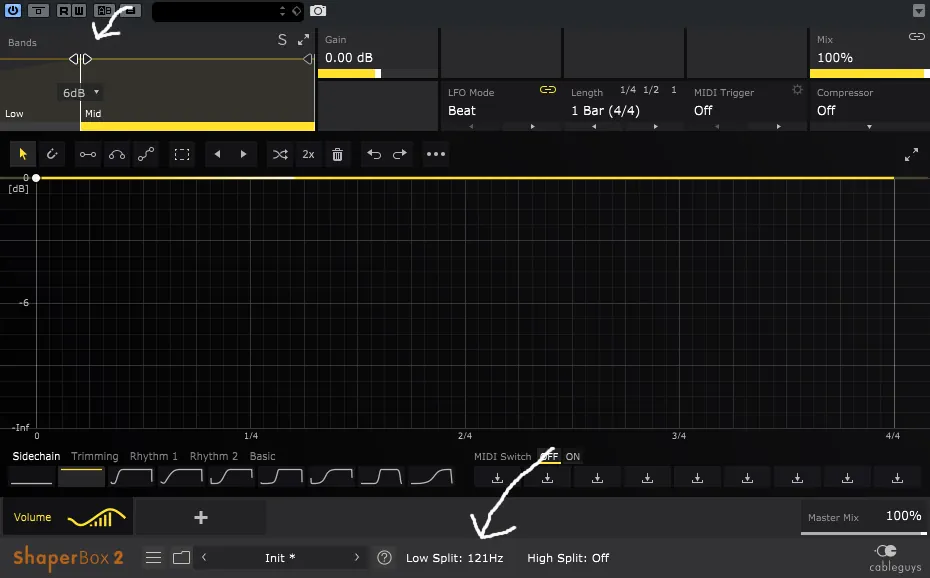This screenshot has height=578, width=930.
Task: Click the 2x double button
Action: [x=308, y=154]
